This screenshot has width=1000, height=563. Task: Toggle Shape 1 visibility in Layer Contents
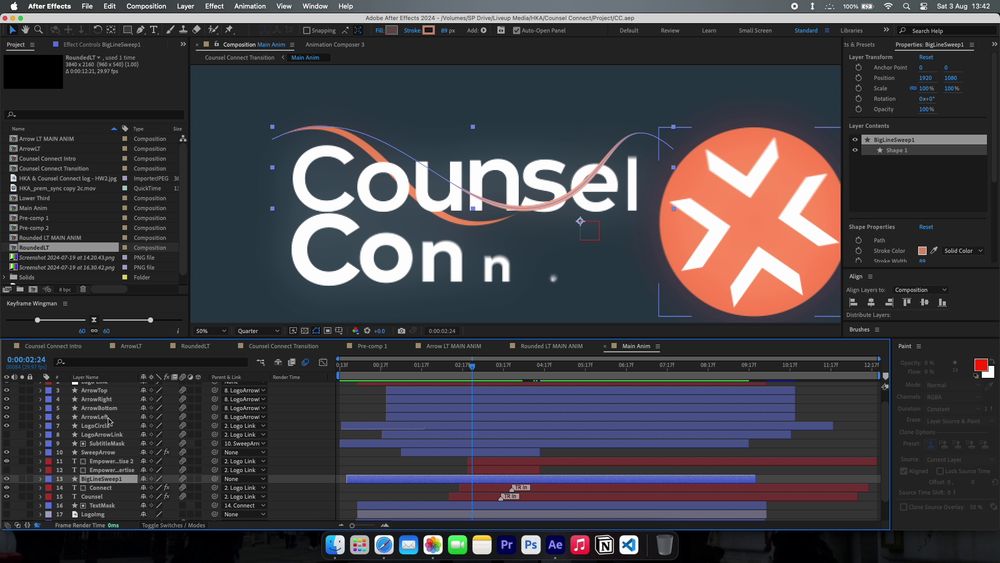click(x=855, y=150)
